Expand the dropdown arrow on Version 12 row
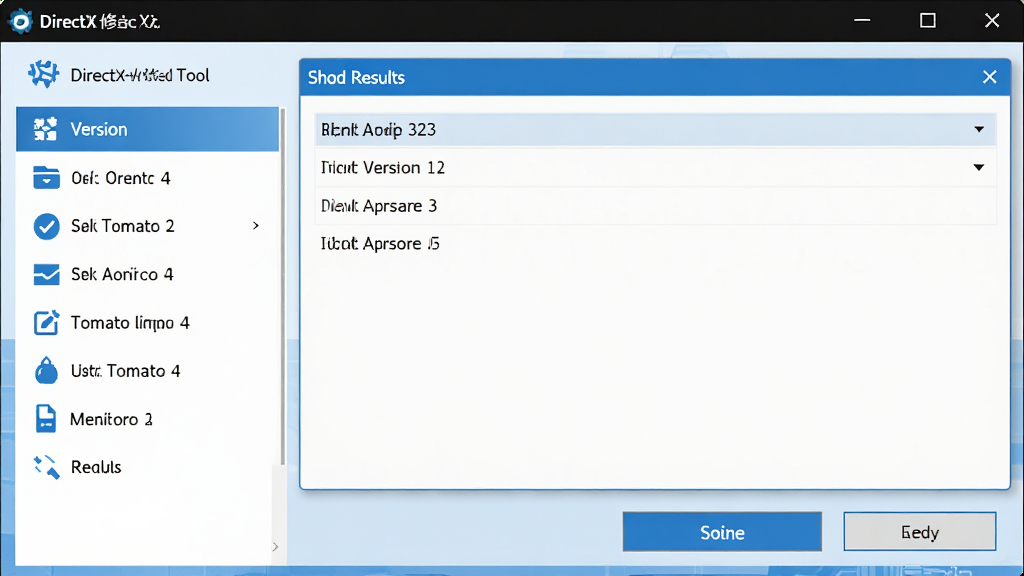 click(x=979, y=168)
